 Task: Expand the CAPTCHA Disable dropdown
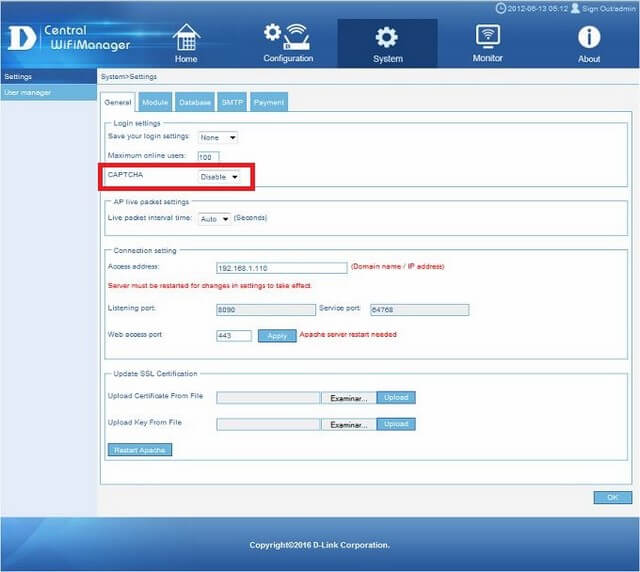pos(219,177)
